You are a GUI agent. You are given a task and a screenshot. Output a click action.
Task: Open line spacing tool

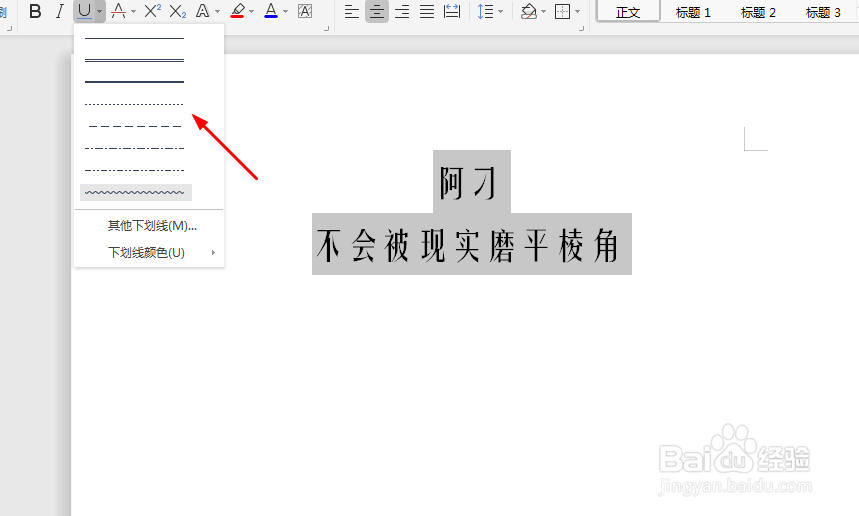(485, 11)
